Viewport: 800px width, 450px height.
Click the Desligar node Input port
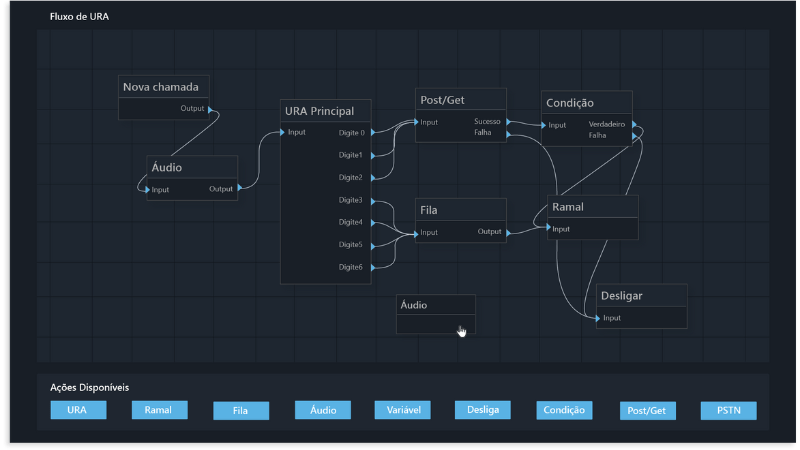[599, 318]
